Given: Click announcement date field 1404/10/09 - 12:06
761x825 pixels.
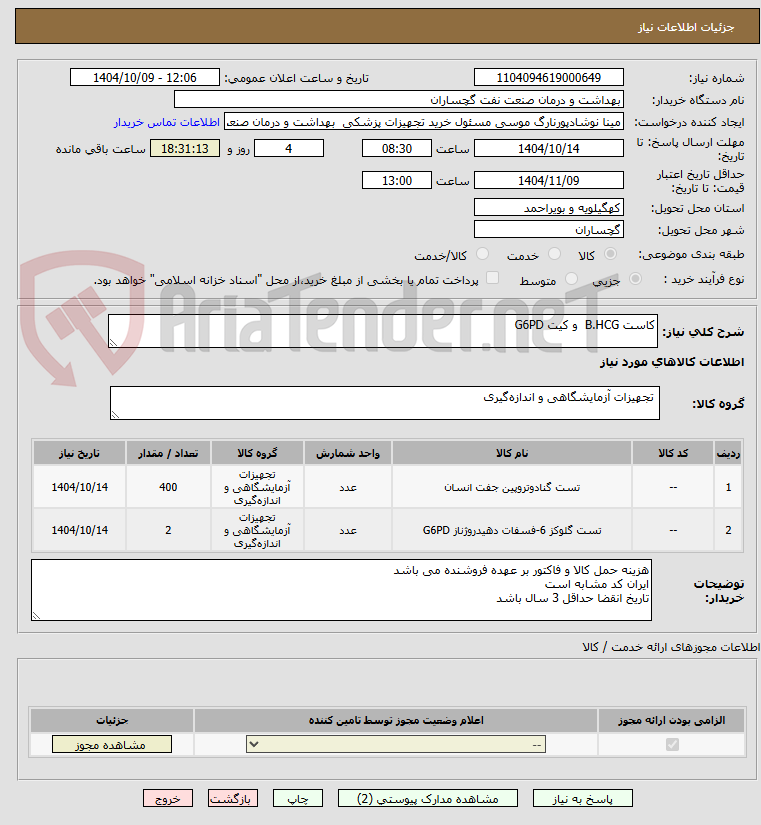Looking at the screenshot, I should click(145, 77).
